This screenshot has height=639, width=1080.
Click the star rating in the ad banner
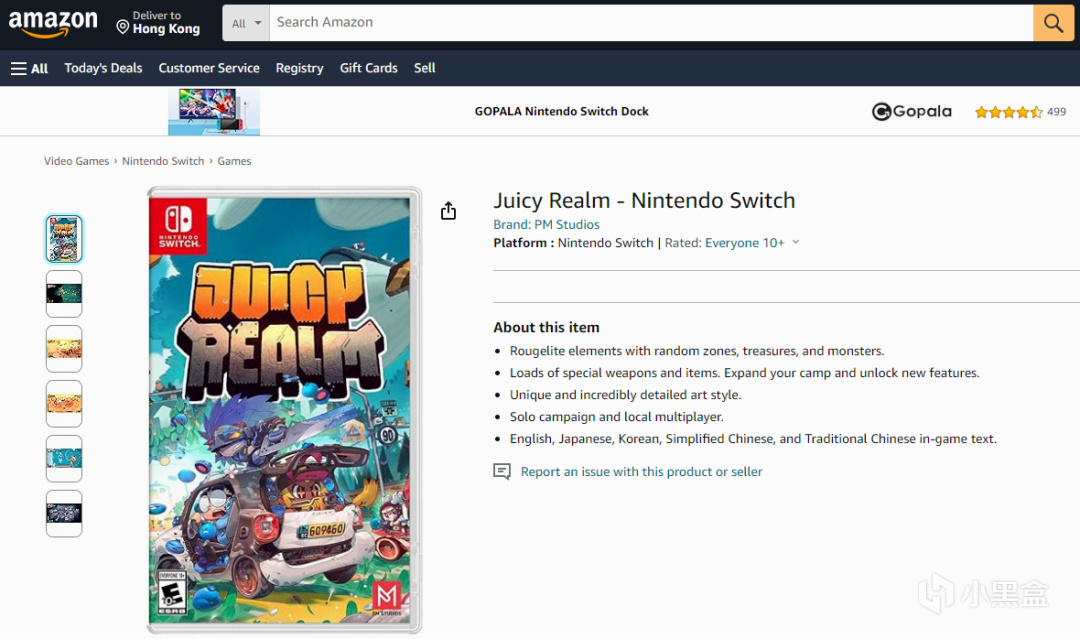(x=1008, y=112)
